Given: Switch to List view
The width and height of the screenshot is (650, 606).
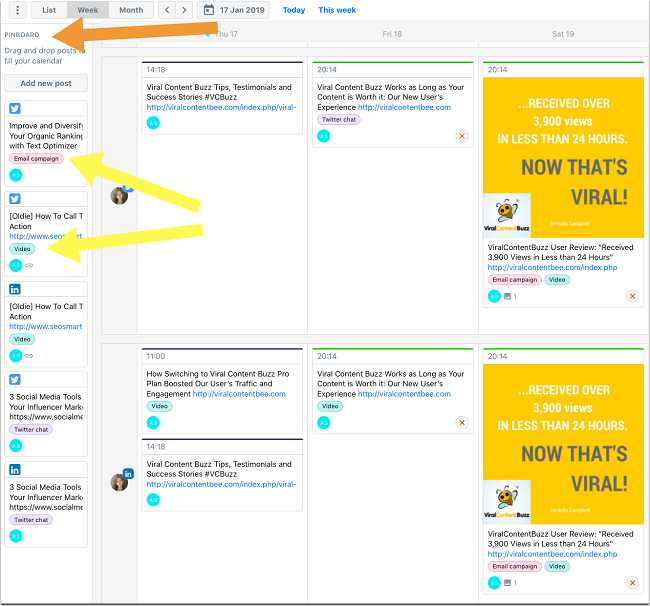Looking at the screenshot, I should 49,10.
